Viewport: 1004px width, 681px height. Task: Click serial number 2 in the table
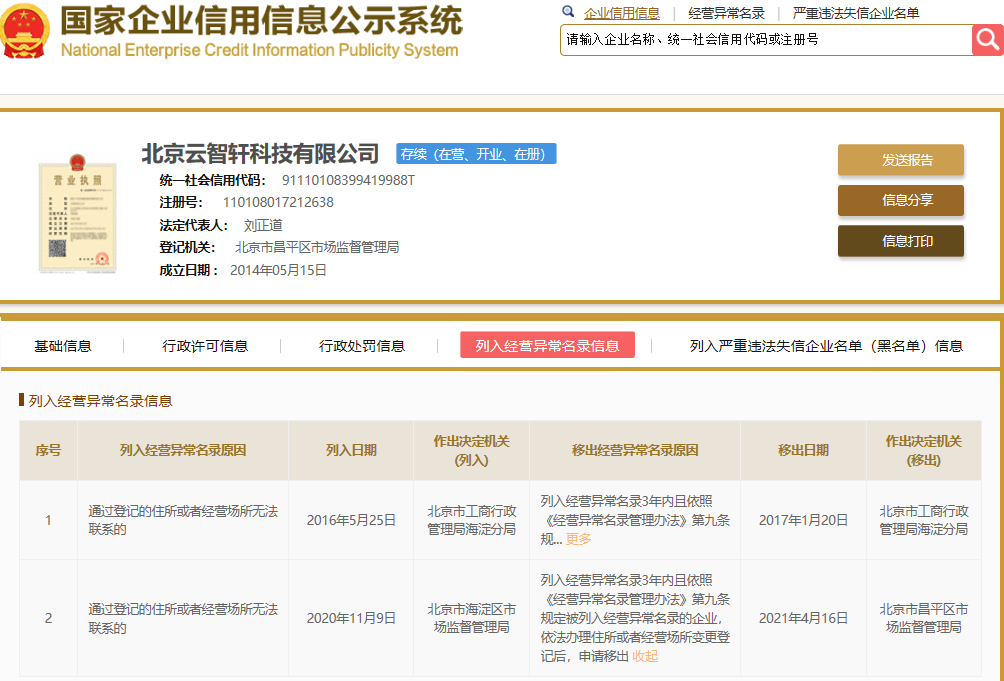pos(48,618)
